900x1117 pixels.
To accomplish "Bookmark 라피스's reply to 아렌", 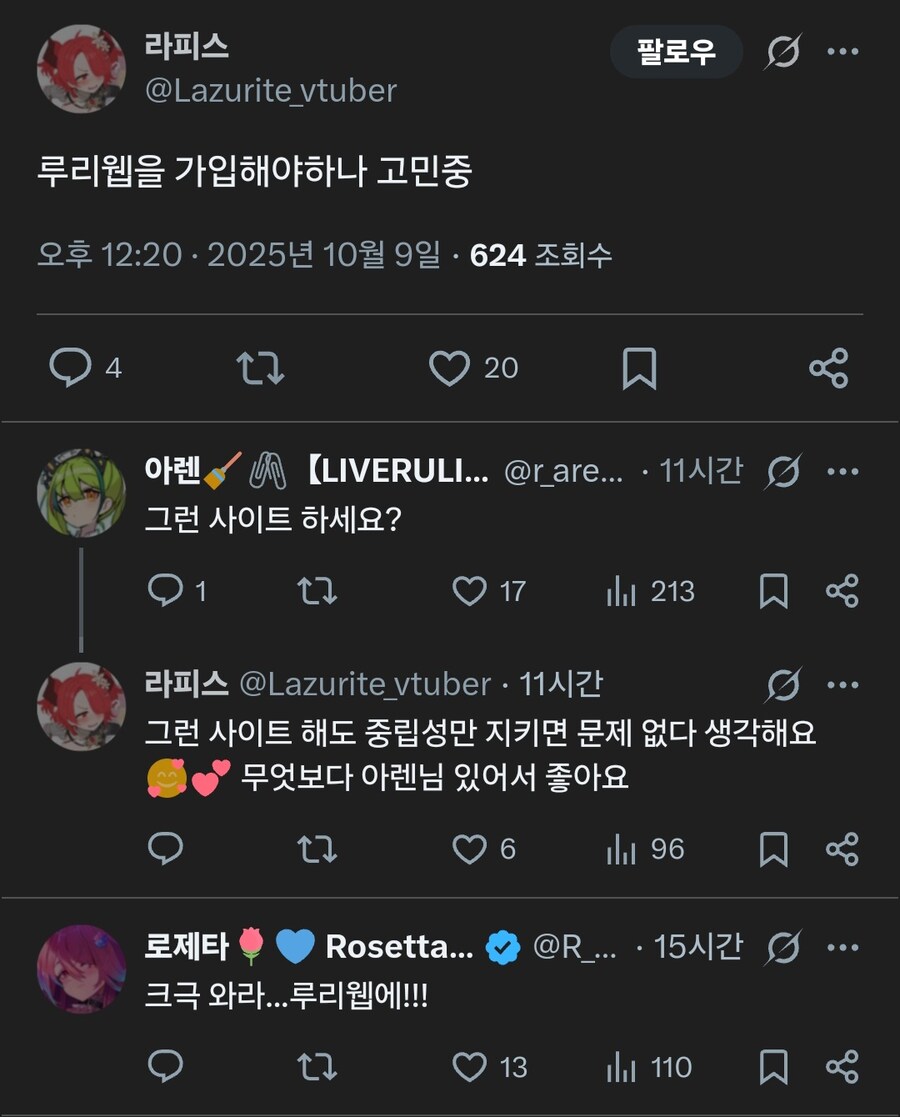I will coord(773,849).
